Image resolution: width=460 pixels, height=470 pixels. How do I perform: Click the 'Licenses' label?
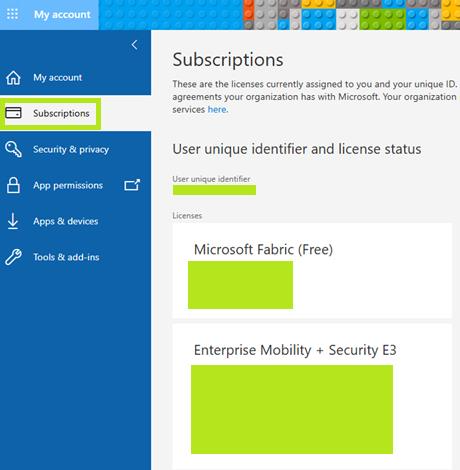point(187,216)
